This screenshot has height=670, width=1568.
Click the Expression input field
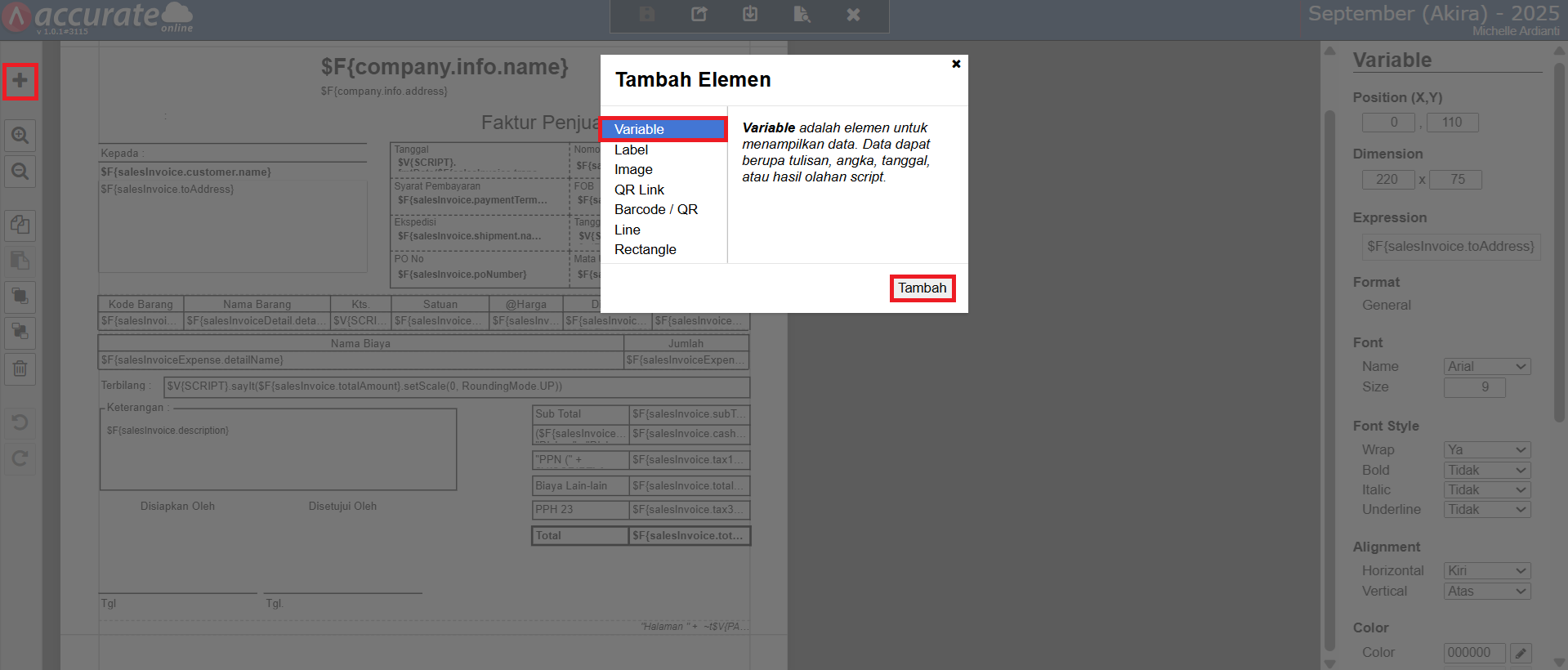1450,247
